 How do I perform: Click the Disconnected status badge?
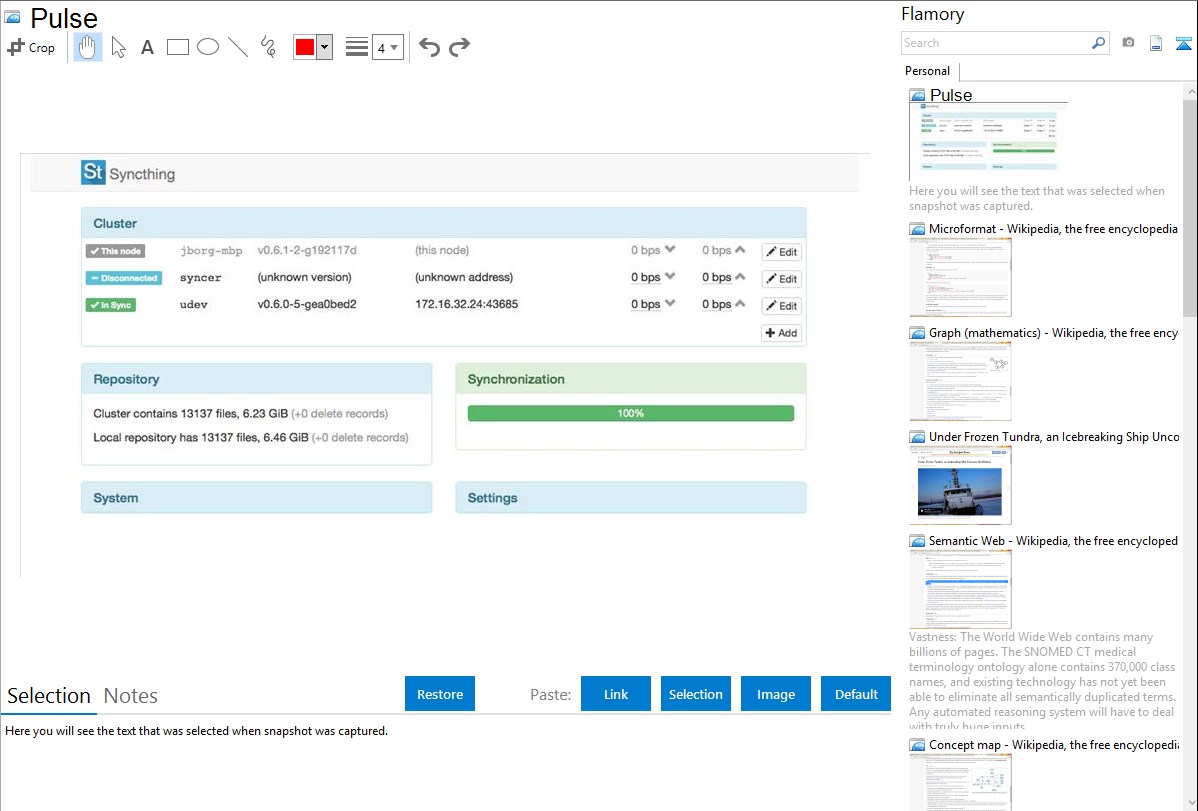click(x=124, y=277)
